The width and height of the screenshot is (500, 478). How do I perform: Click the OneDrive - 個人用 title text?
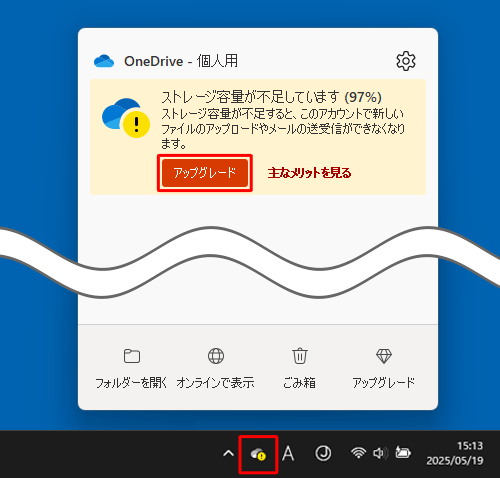coord(181,61)
